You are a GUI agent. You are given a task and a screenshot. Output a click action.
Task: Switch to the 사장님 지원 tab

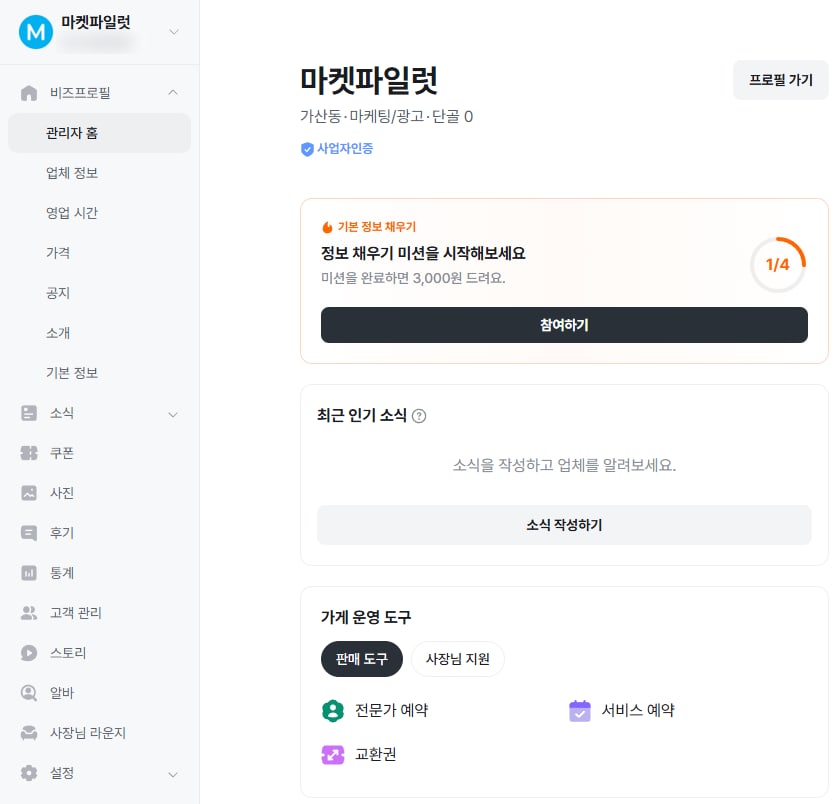457,659
